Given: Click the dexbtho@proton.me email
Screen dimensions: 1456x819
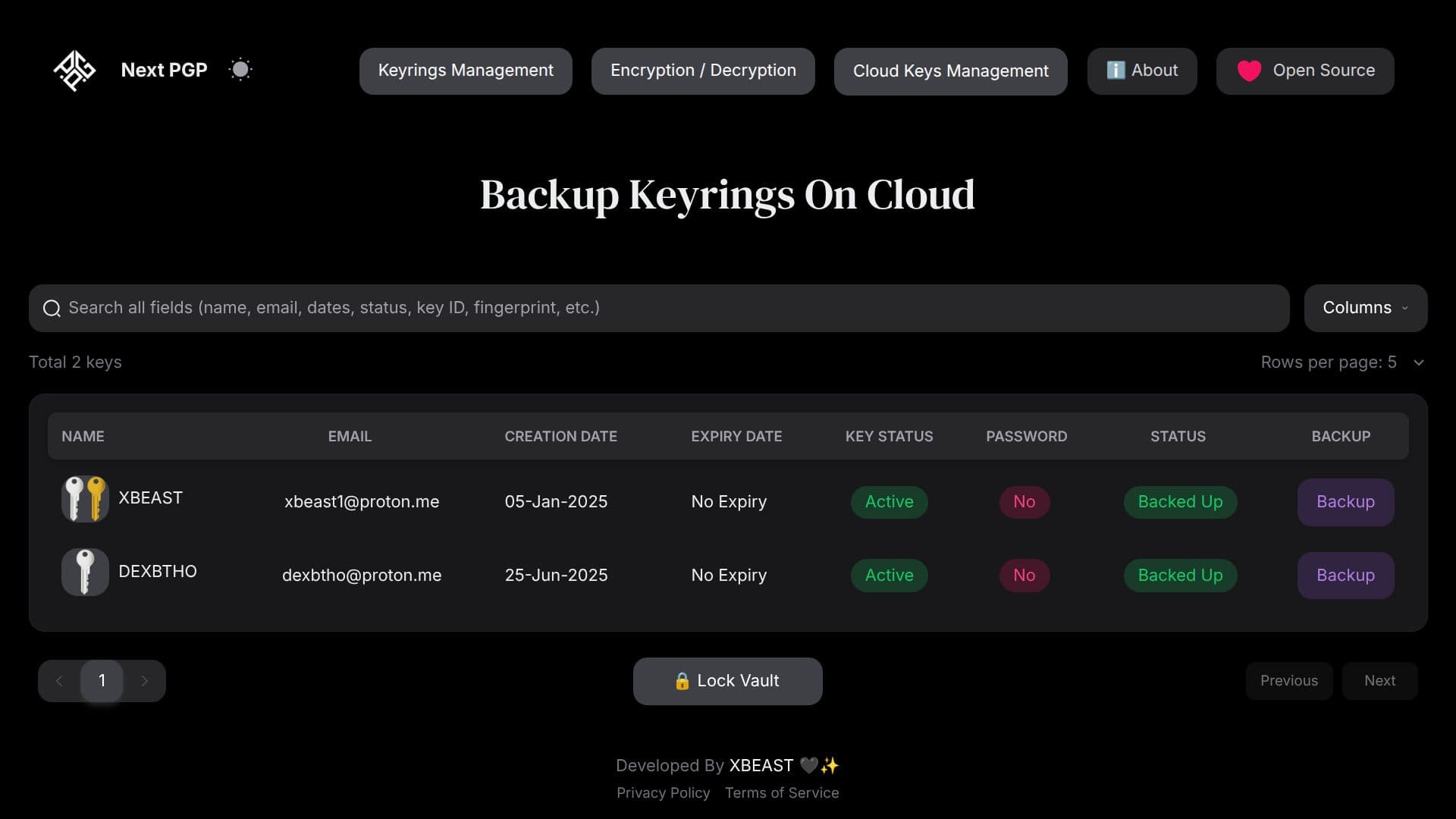Looking at the screenshot, I should 362,576.
